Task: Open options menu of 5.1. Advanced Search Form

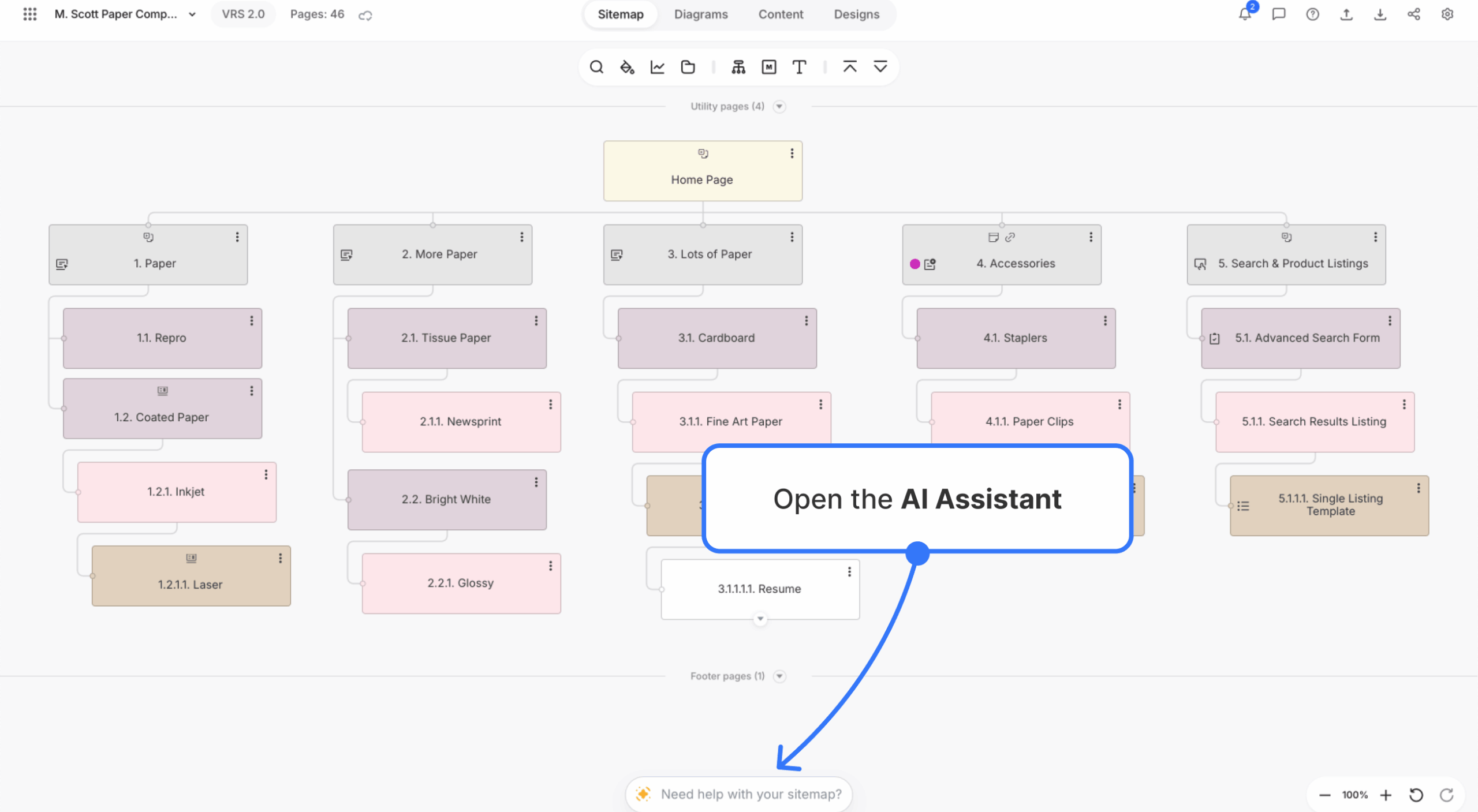Action: (1390, 321)
